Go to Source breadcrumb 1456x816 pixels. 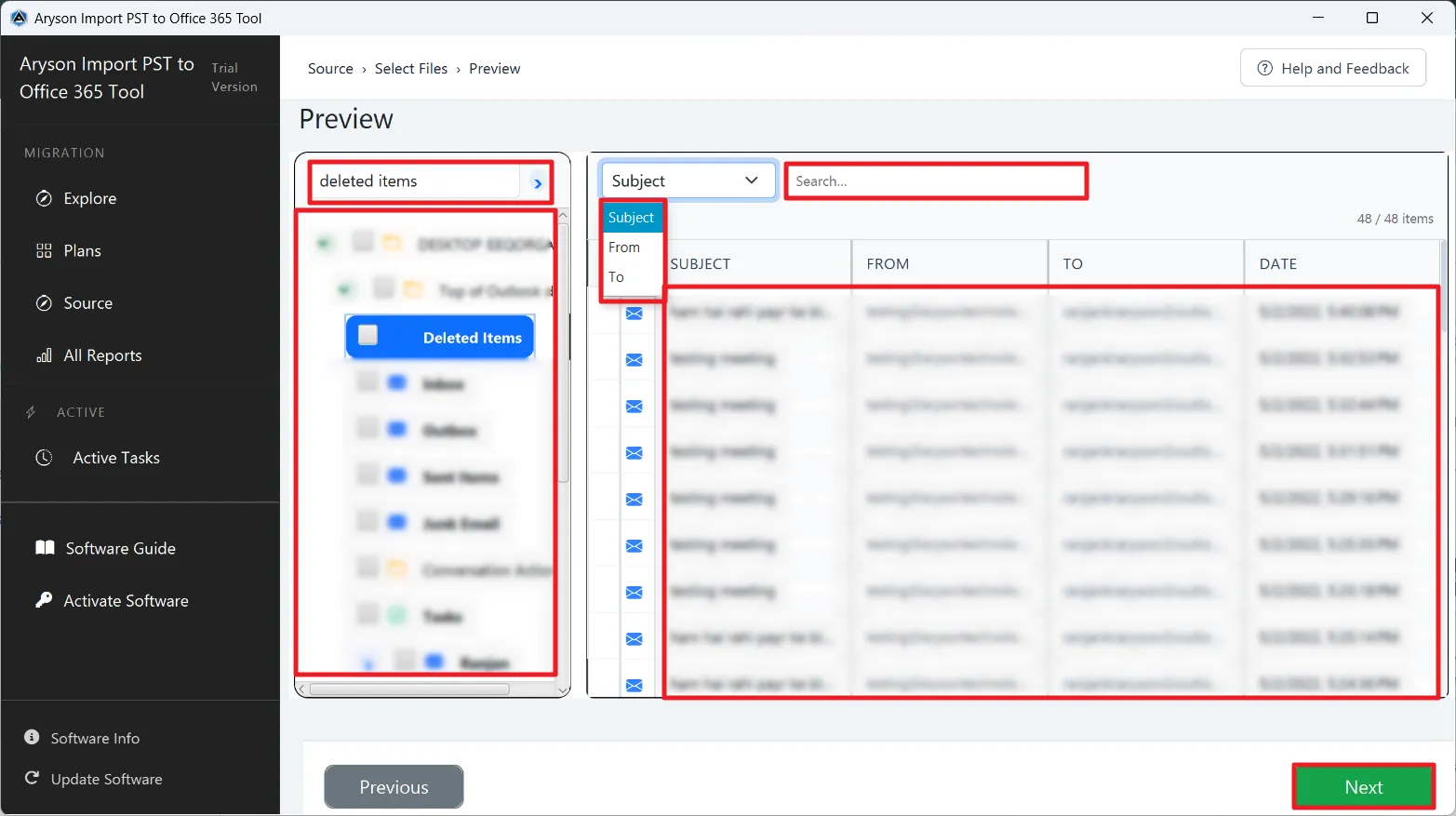pyautogui.click(x=330, y=69)
